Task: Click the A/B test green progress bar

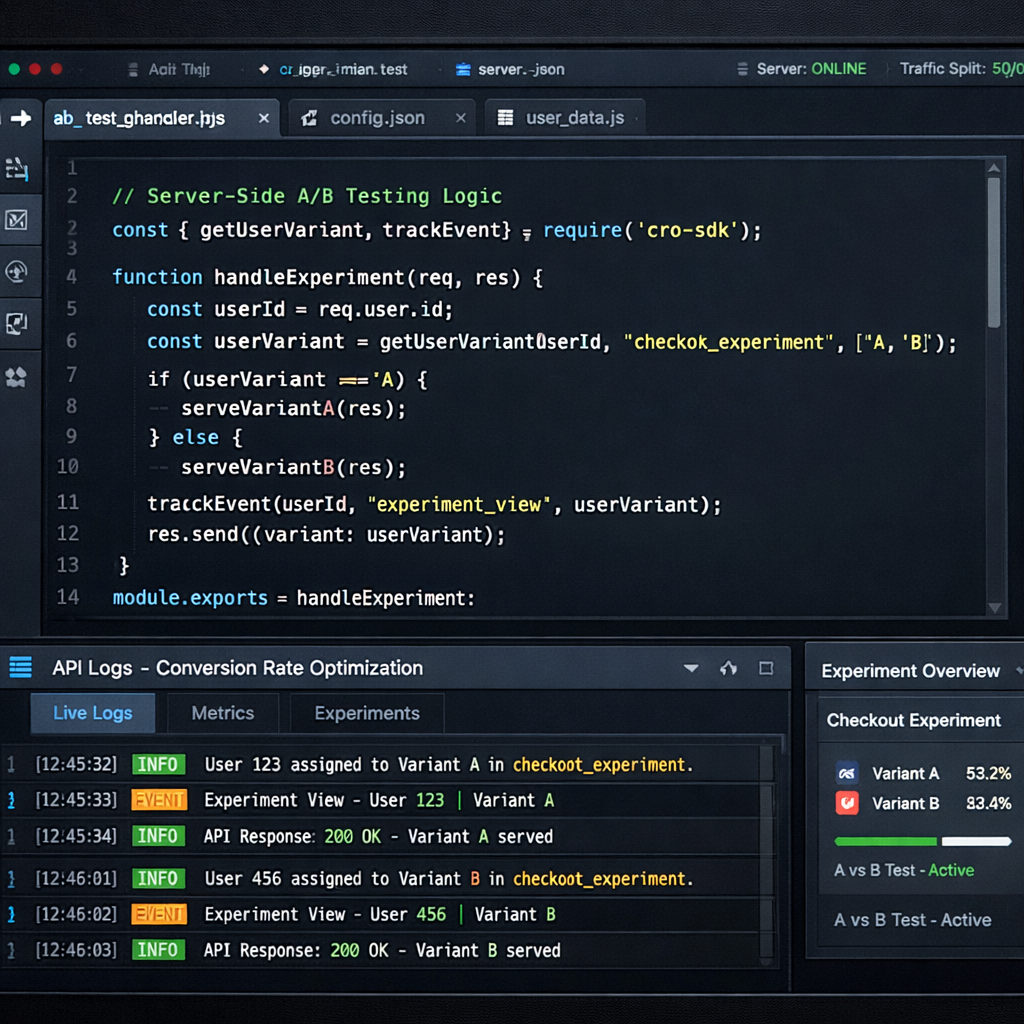Action: 885,841
